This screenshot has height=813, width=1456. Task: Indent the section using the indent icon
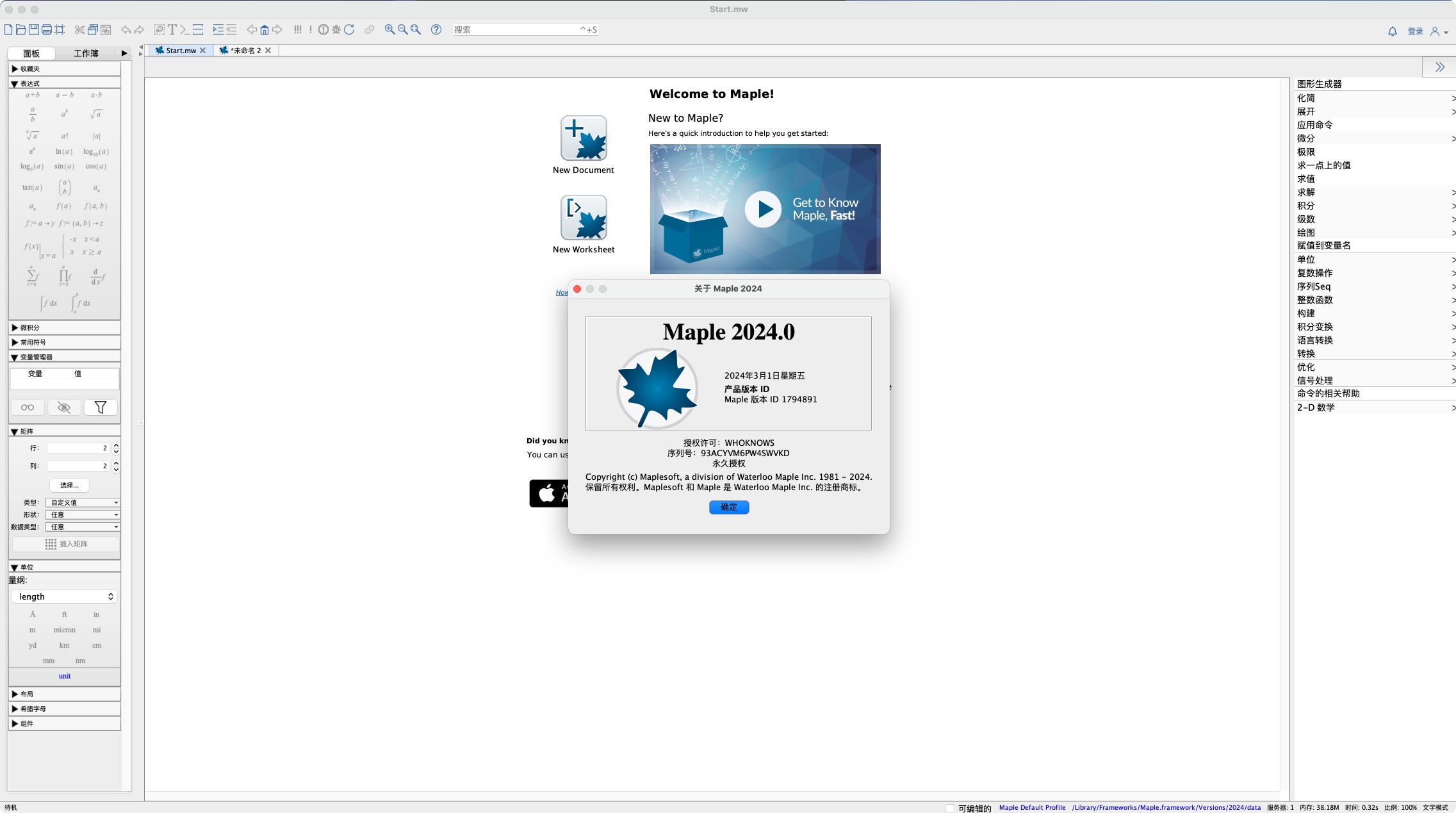pyautogui.click(x=218, y=29)
